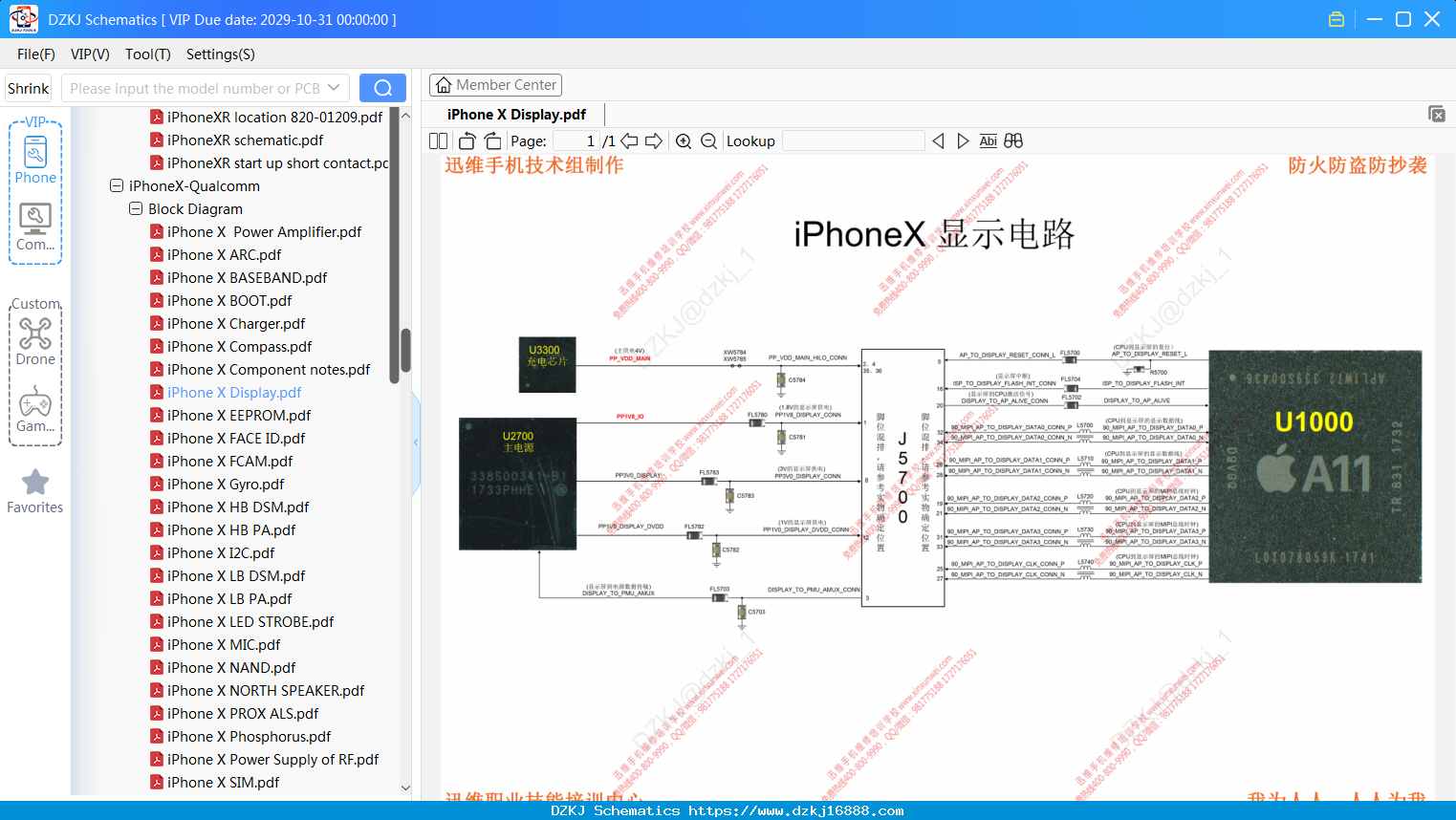Zoom out of the schematic
The height and width of the screenshot is (820, 1456).
[708, 140]
